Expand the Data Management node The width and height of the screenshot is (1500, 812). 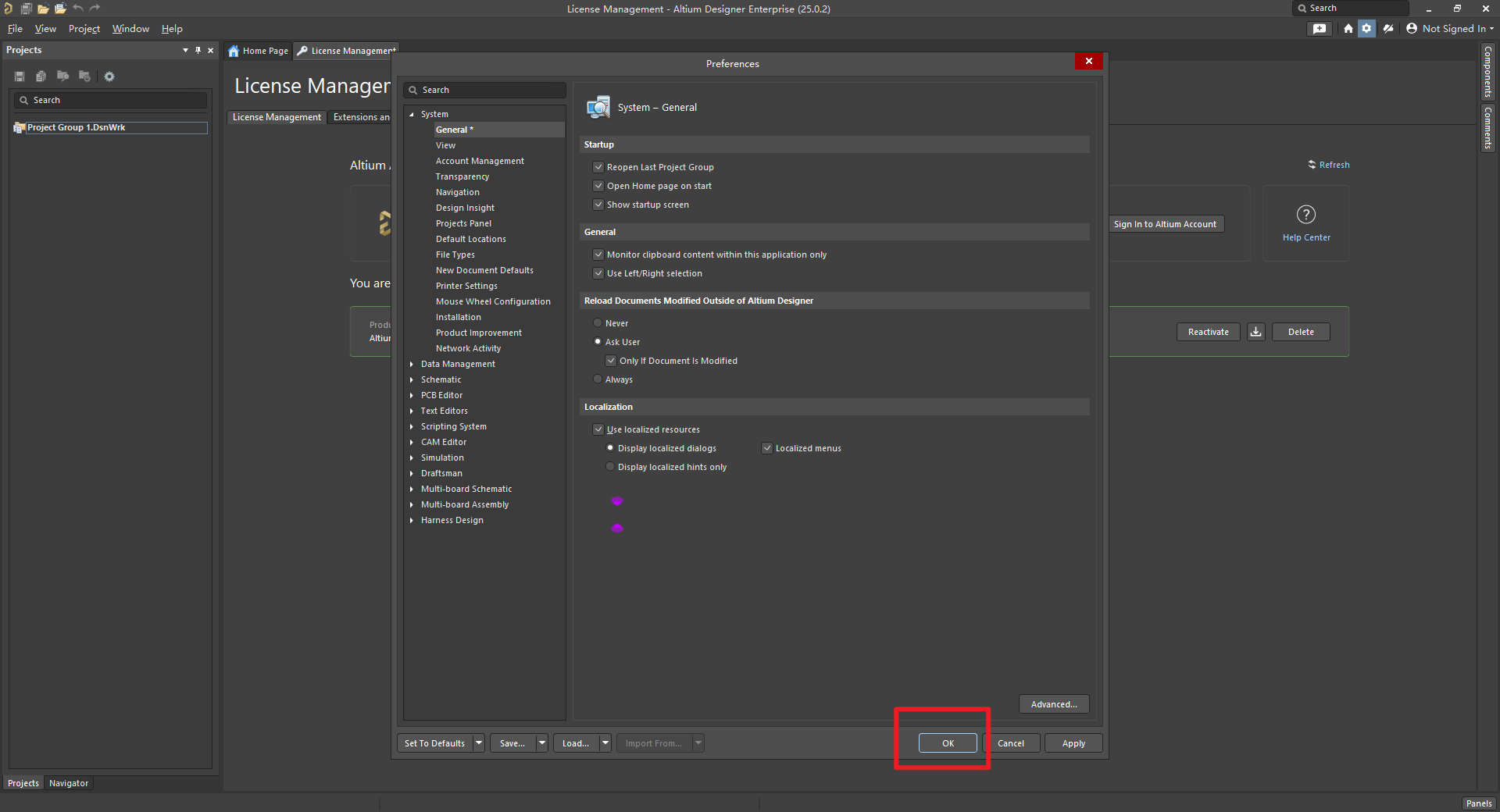(x=412, y=364)
